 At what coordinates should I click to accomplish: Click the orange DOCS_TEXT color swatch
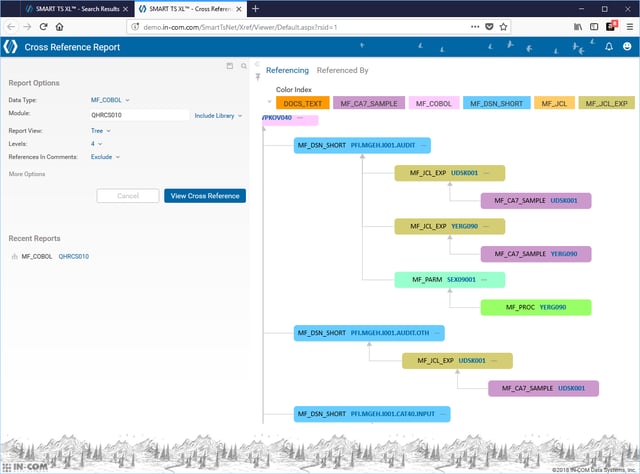coord(302,103)
